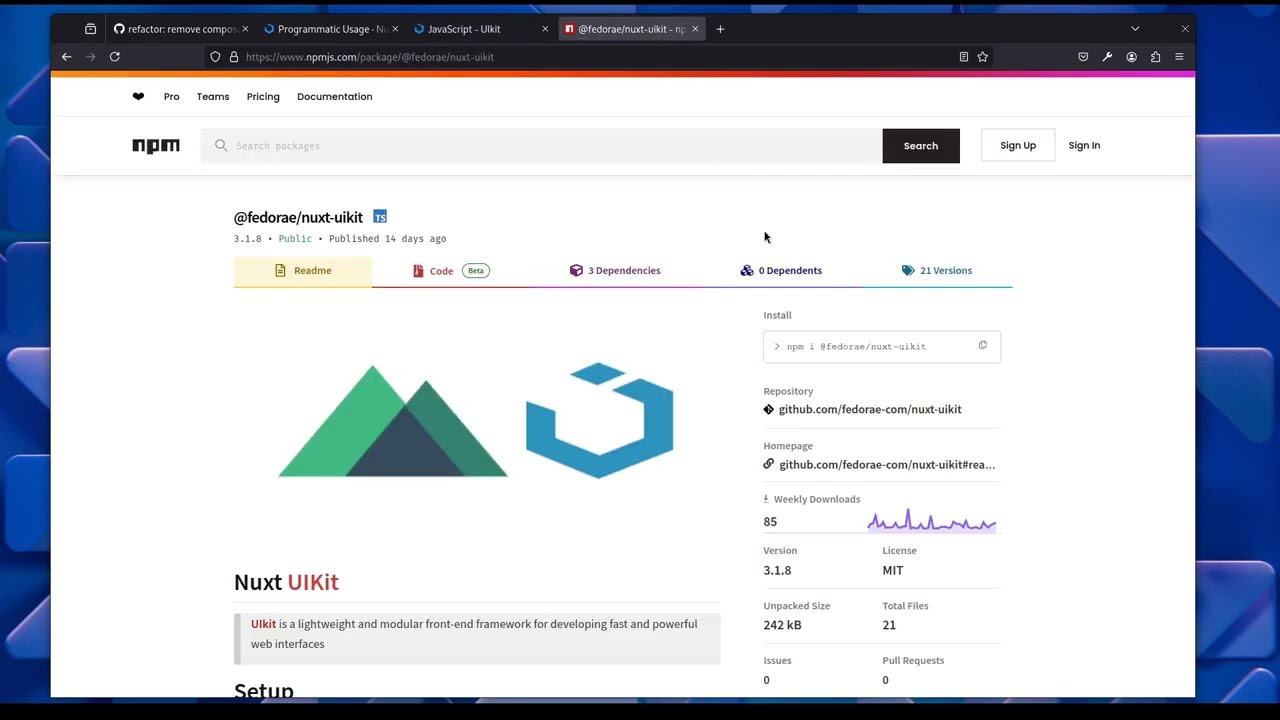Image resolution: width=1280 pixels, height=720 pixels.
Task: Click the black heart icon
Action: point(138,96)
